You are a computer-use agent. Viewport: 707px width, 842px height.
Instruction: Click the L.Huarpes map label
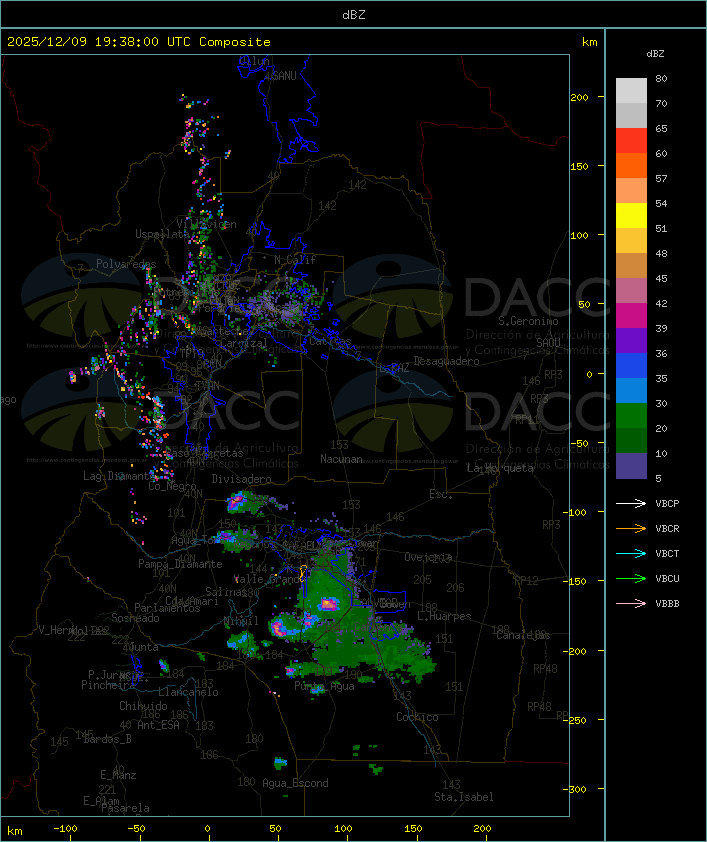(444, 616)
